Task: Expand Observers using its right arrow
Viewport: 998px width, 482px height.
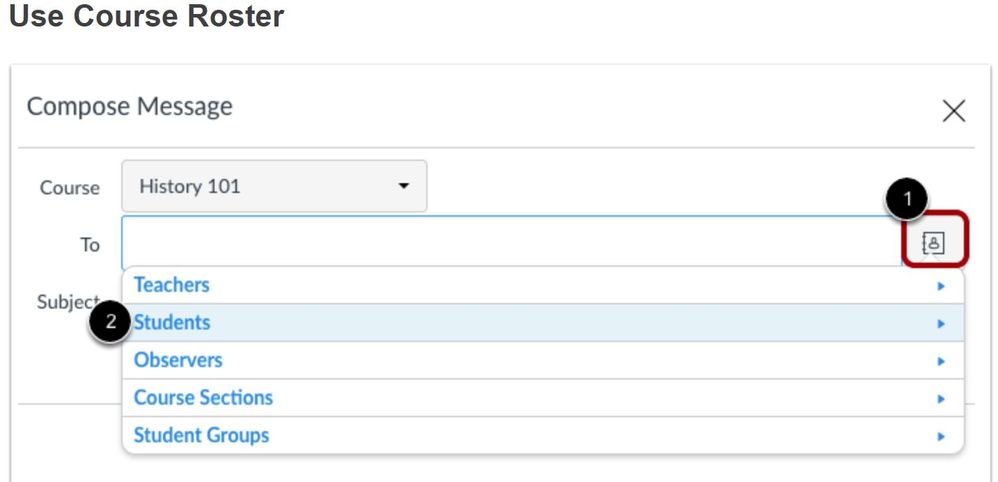Action: (x=940, y=361)
